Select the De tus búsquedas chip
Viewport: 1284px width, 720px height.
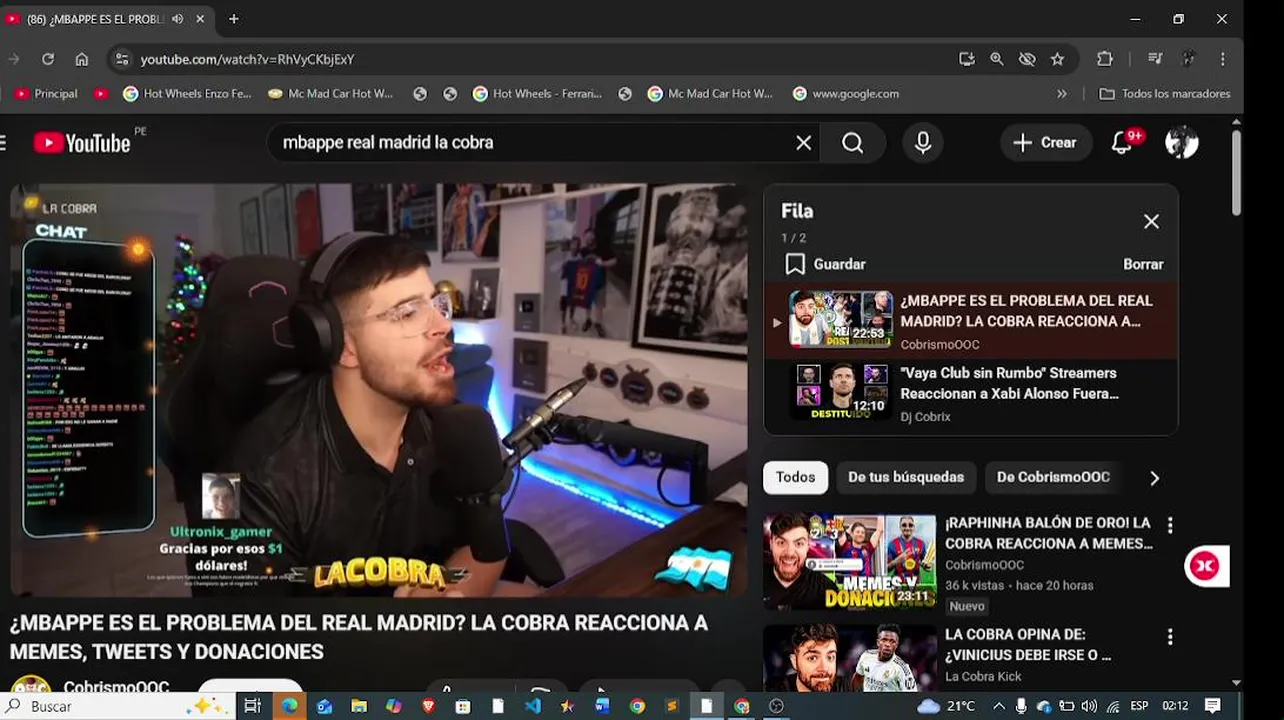[906, 477]
